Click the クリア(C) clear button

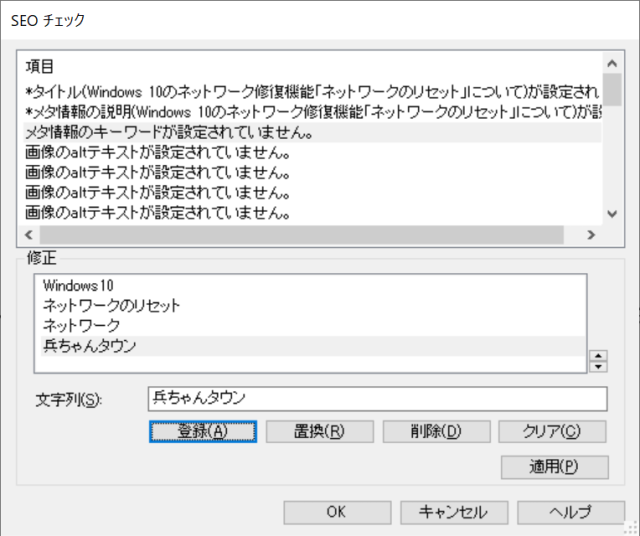[552, 431]
